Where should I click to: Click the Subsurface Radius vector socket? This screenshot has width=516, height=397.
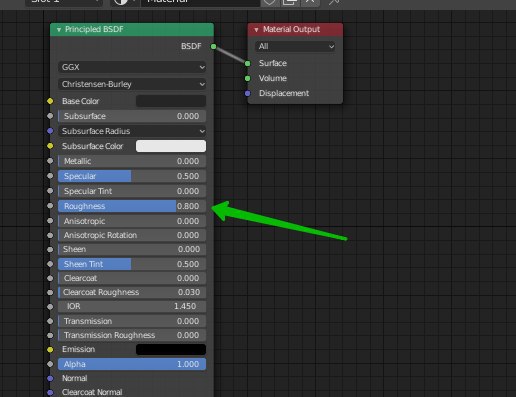[x=50, y=131]
